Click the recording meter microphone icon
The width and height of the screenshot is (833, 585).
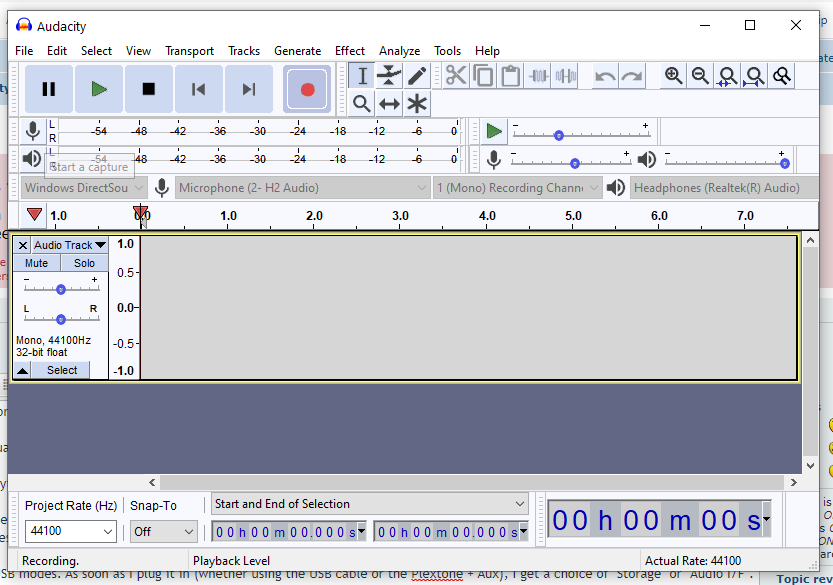[33, 131]
